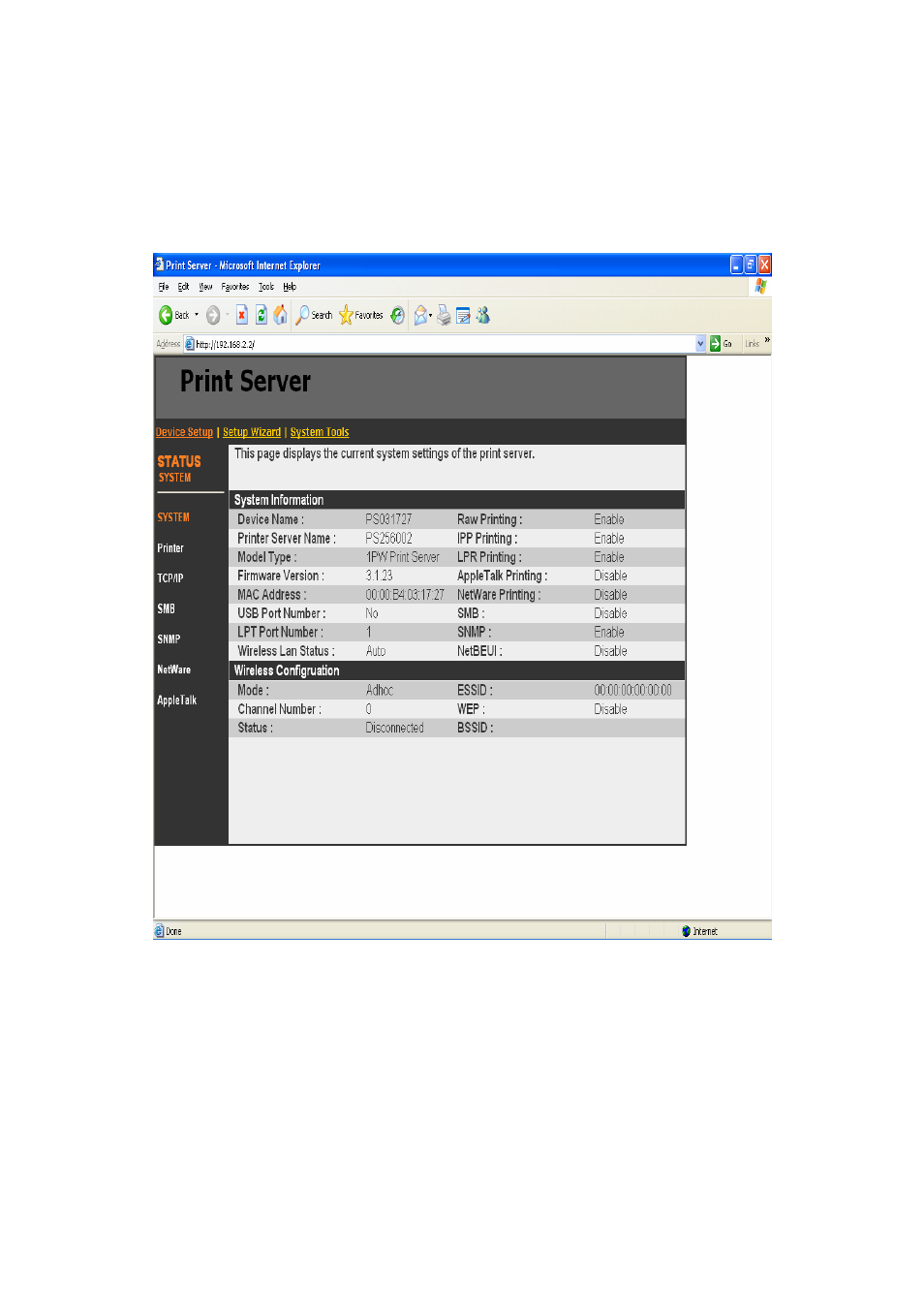Stop page loading with the red X icon
Screen dimensions: 924x1308
point(242,315)
